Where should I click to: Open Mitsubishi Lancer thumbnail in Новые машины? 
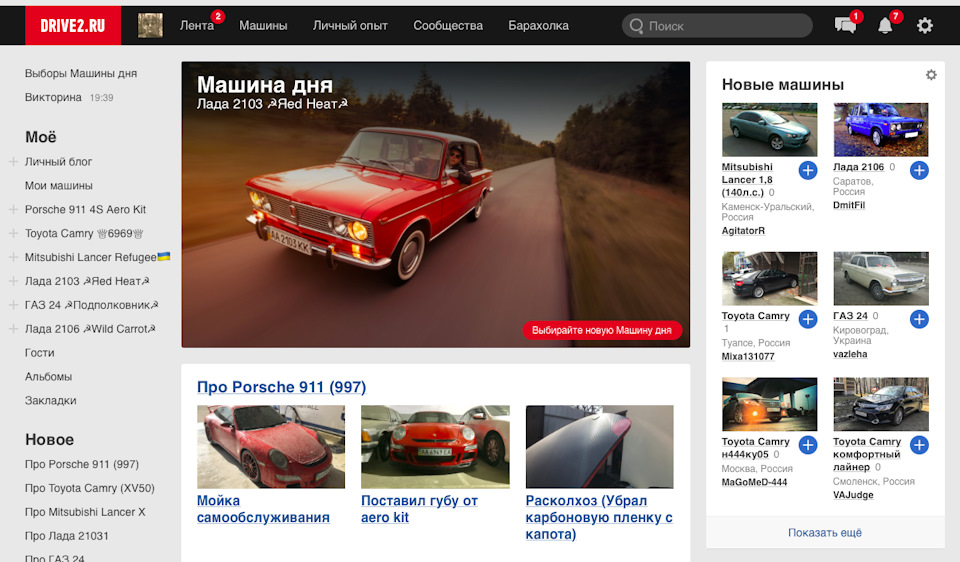coord(769,129)
